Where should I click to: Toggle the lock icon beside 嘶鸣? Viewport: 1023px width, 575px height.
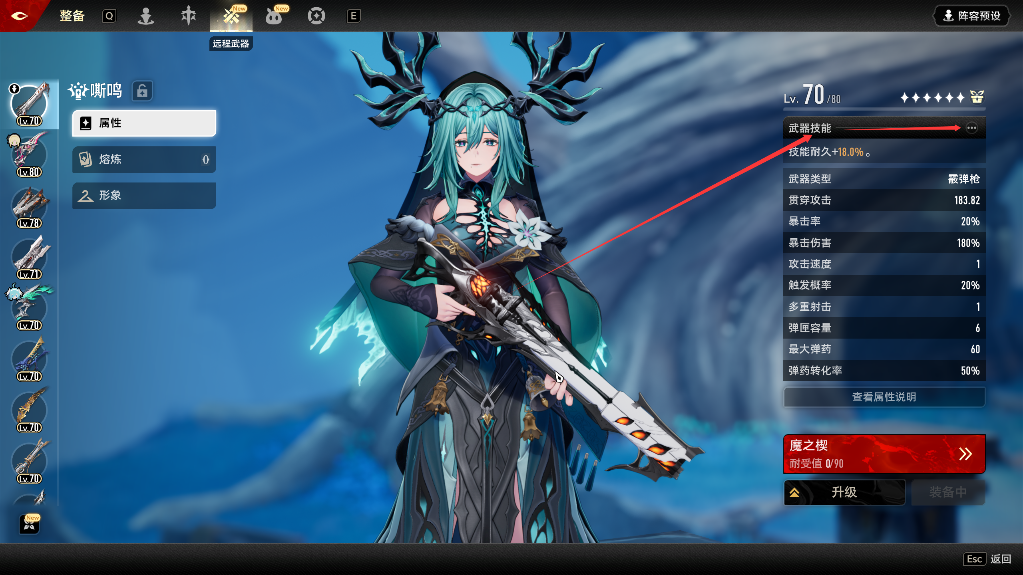click(142, 91)
